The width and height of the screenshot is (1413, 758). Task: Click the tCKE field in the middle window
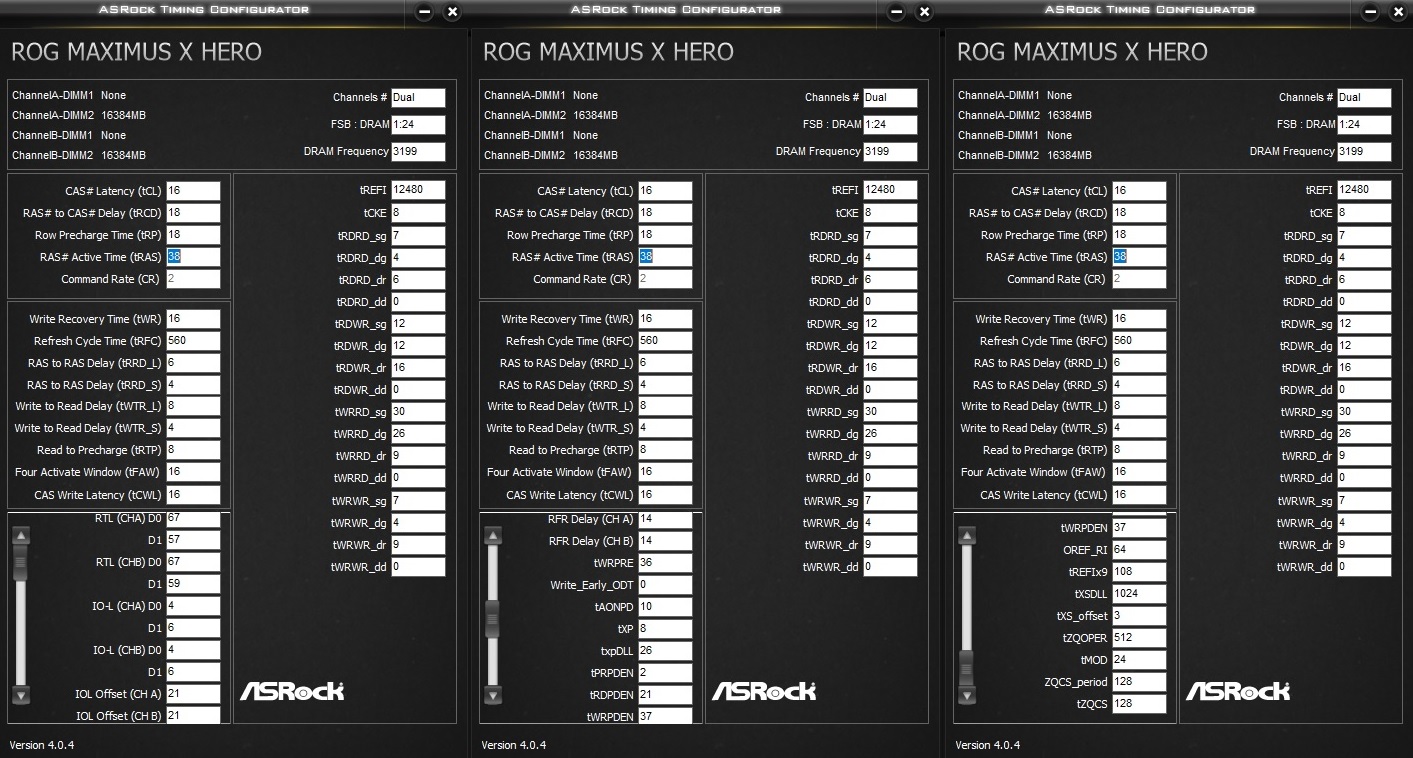pyautogui.click(x=890, y=213)
